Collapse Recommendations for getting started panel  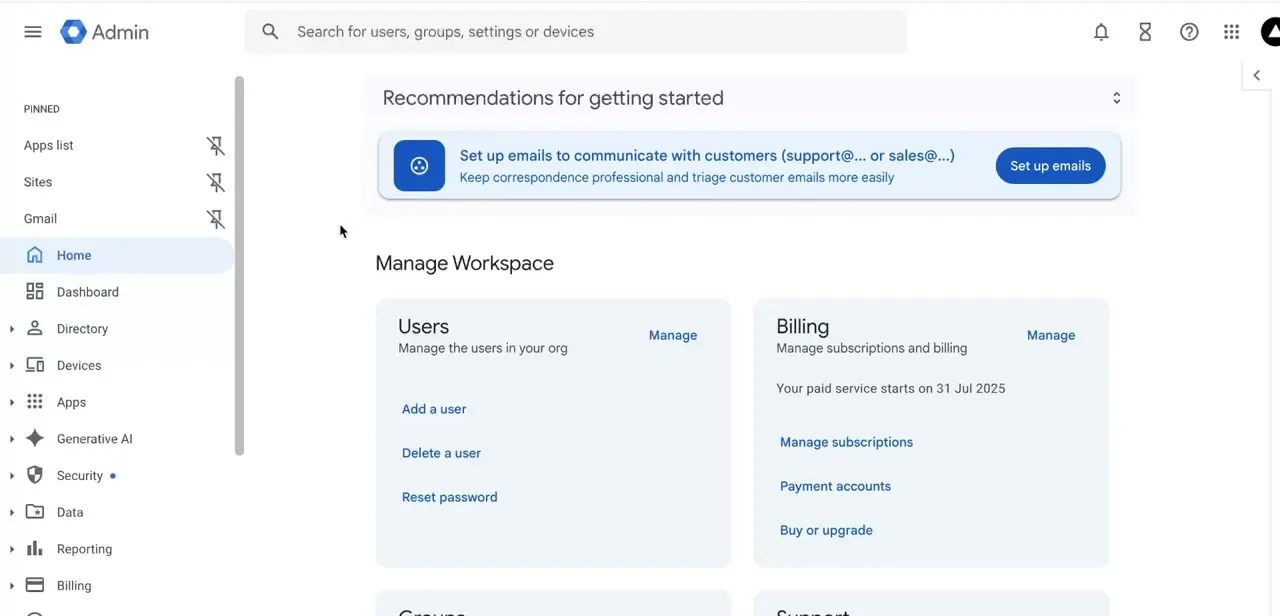tap(1116, 98)
